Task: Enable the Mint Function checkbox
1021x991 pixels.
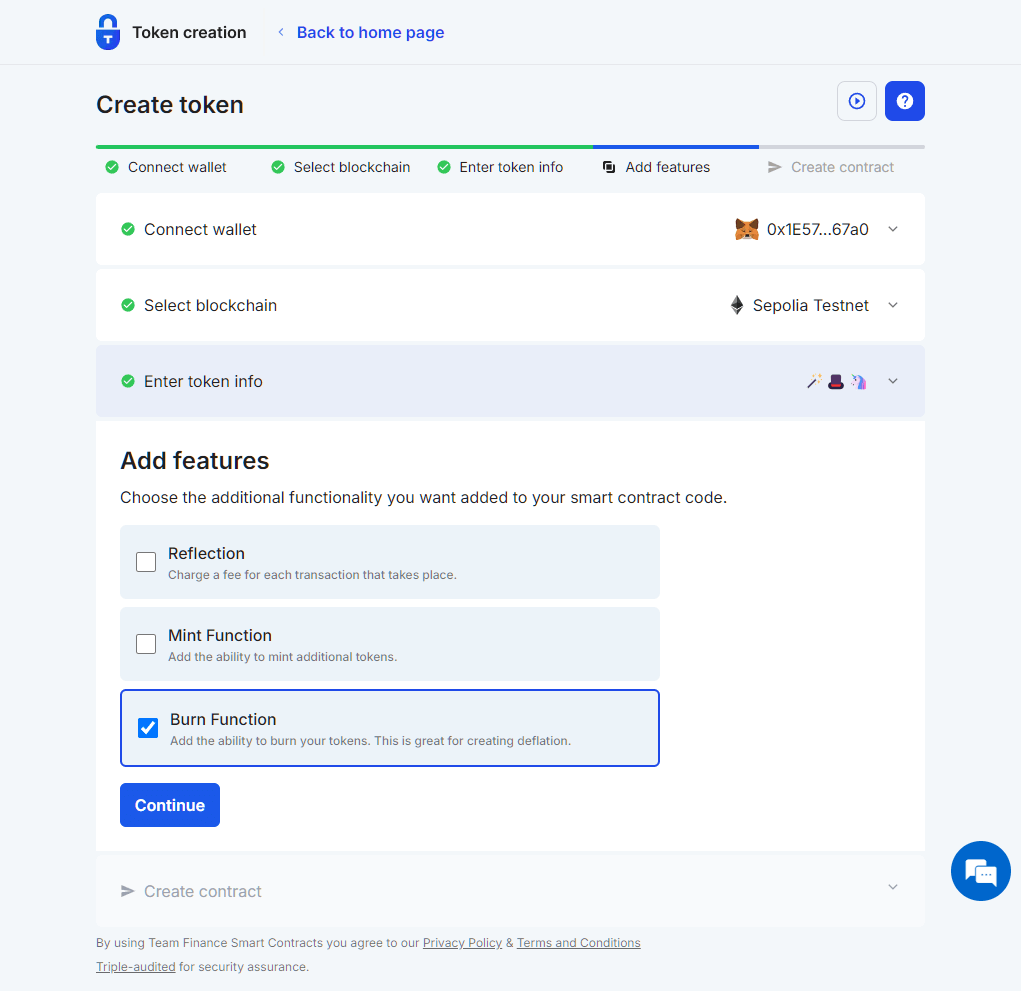Action: (145, 644)
